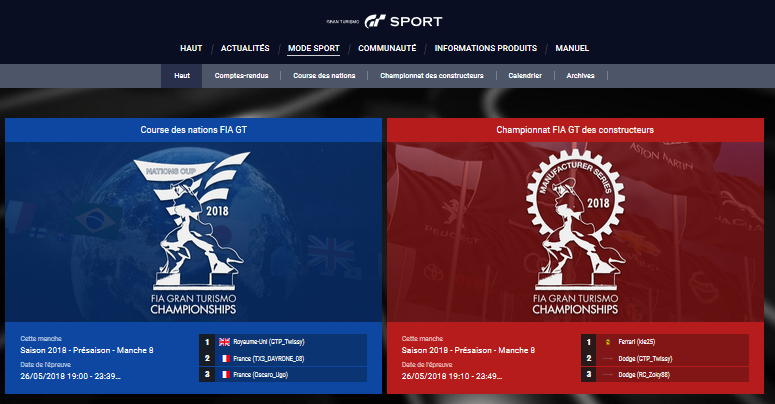Screen dimensions: 775x404
Task: Go to INFORMATIONS PRODUITS section
Action: tap(486, 48)
